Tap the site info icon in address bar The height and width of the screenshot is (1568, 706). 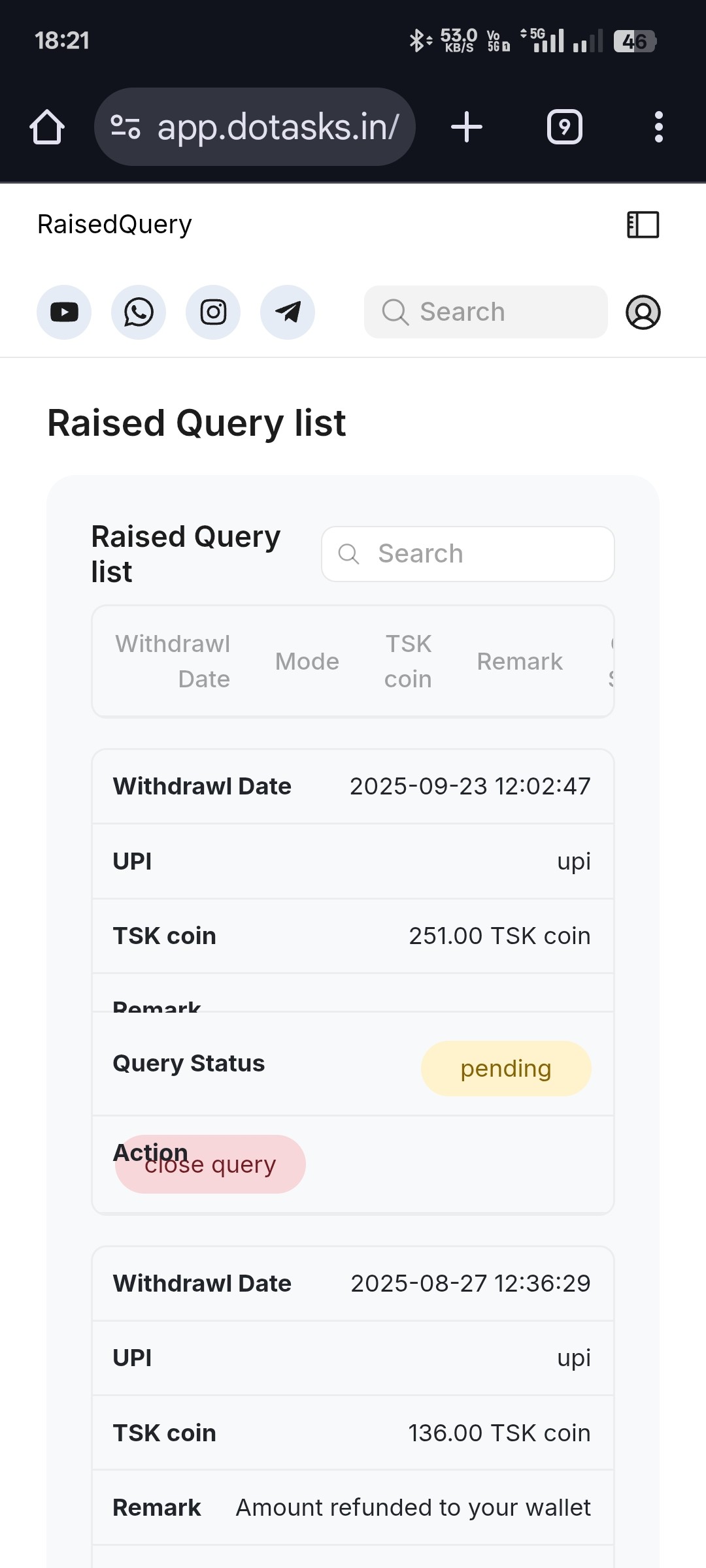point(126,127)
